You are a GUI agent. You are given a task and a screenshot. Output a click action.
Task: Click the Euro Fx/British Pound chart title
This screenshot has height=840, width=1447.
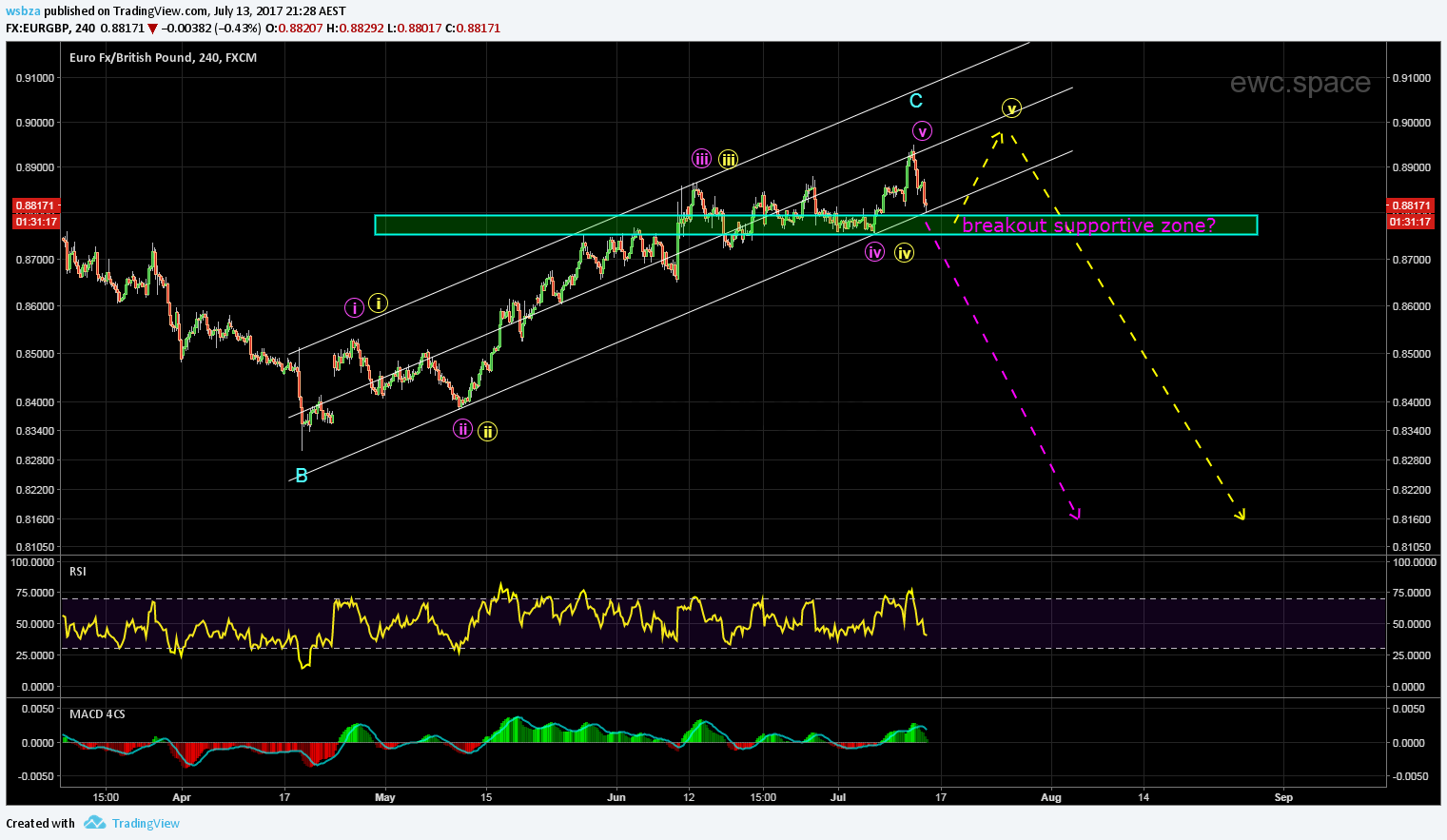tap(163, 58)
